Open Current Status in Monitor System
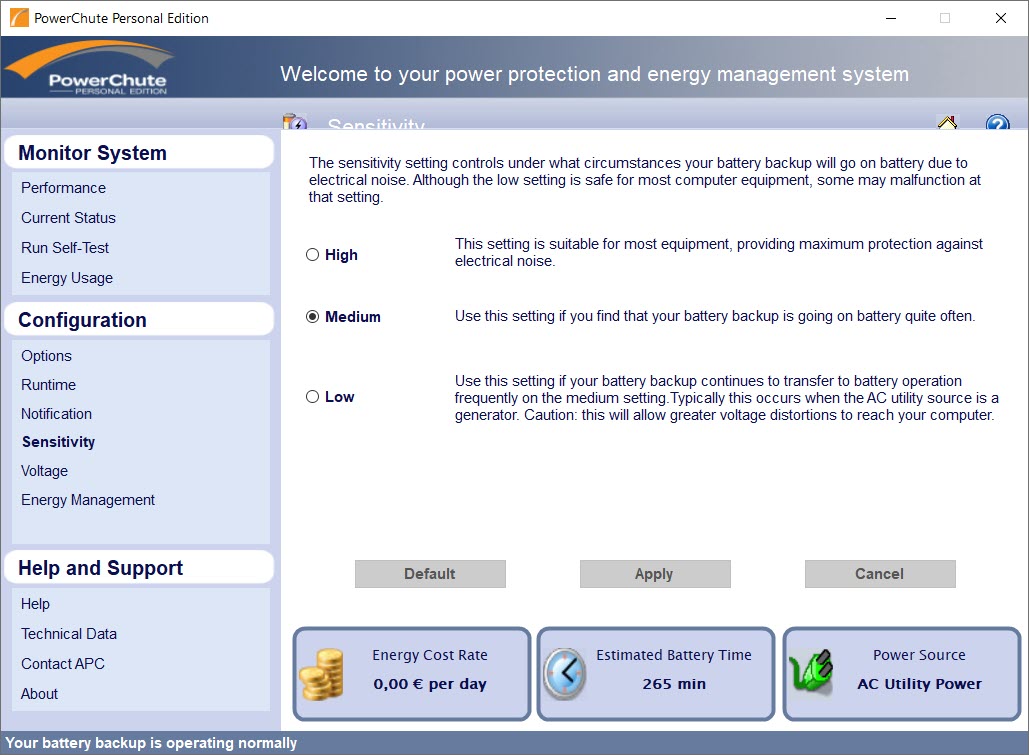1029x755 pixels. pos(68,218)
